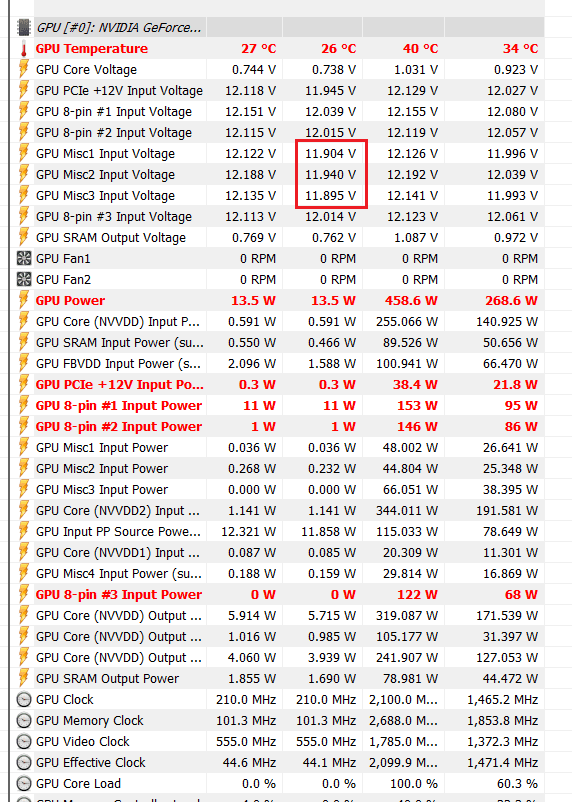Click the 11.904 V Misc1 minimum voltage
Image resolution: width=572 pixels, height=802 pixels.
pyautogui.click(x=331, y=153)
